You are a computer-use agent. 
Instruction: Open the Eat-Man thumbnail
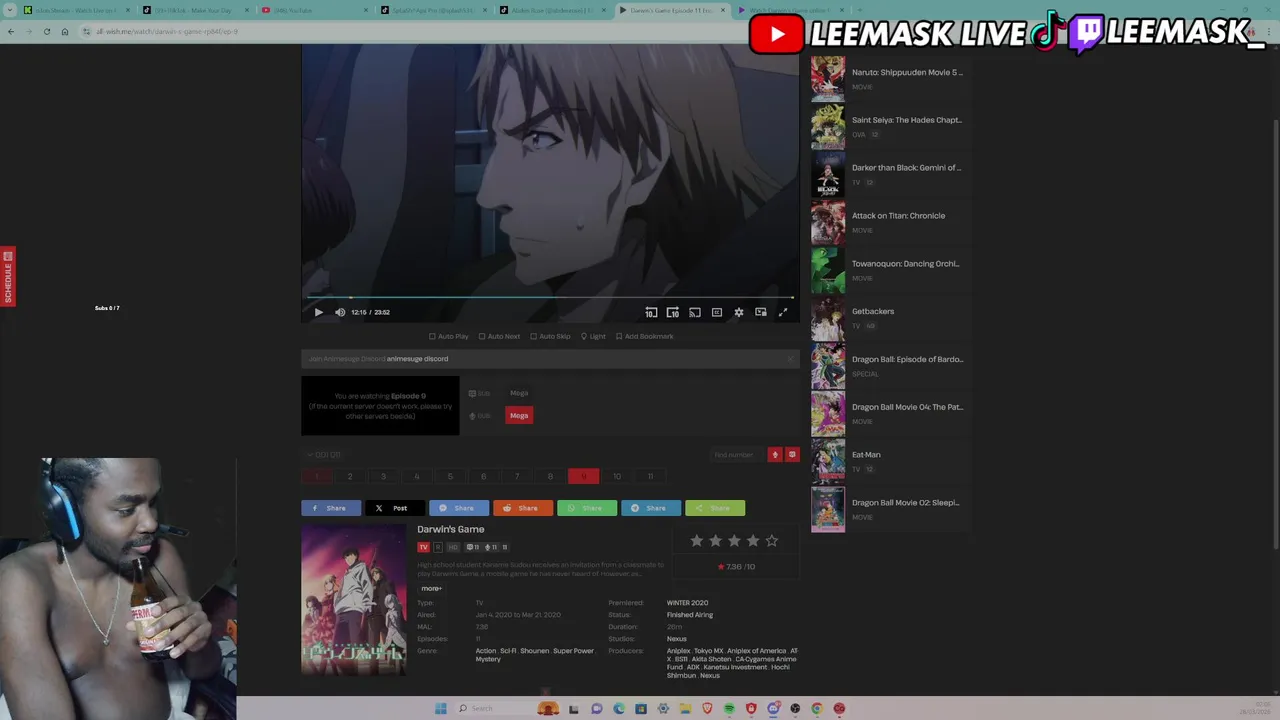tap(828, 461)
